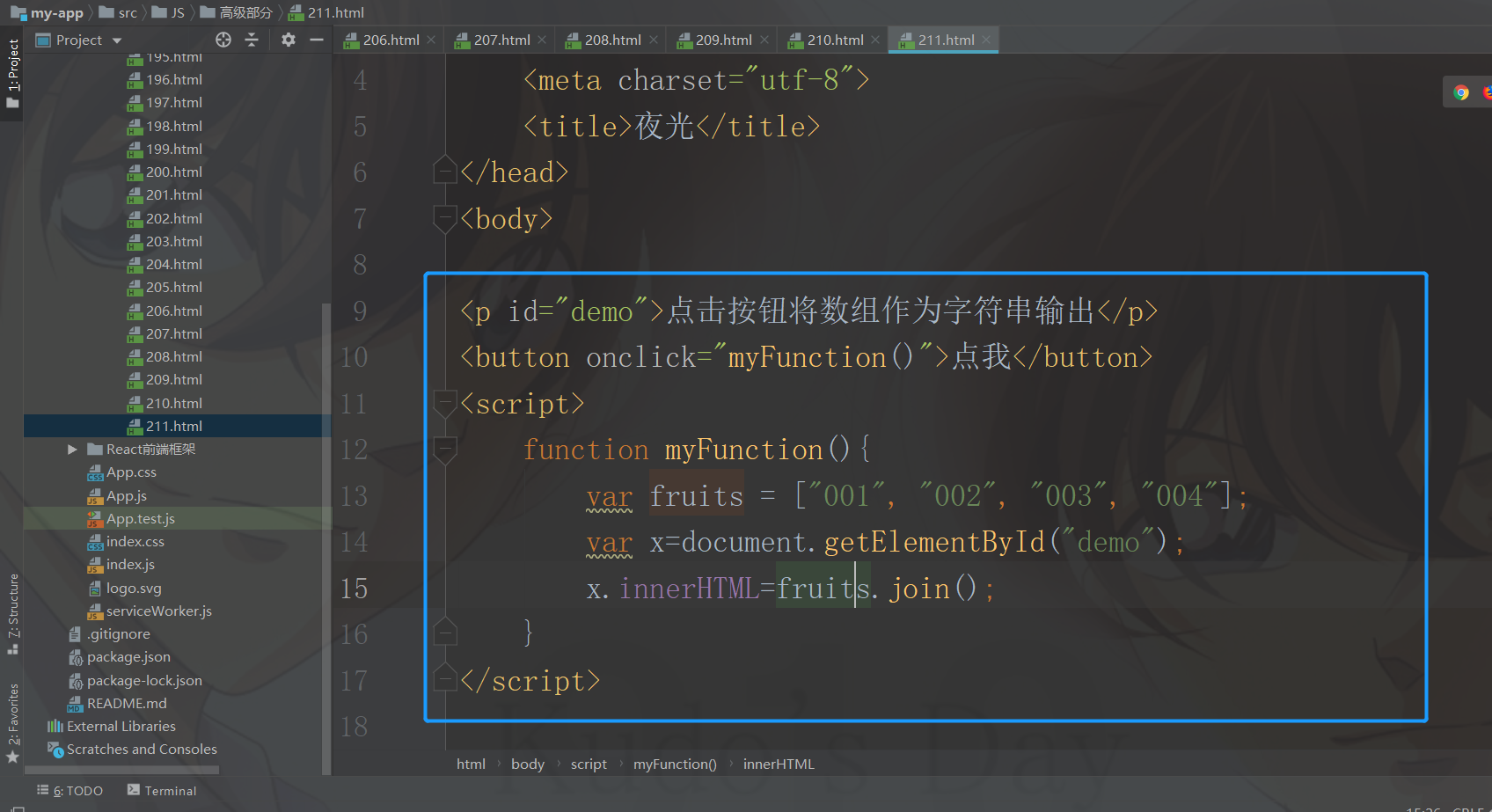Close the 206.html tab
The height and width of the screenshot is (812, 1492).
click(431, 40)
